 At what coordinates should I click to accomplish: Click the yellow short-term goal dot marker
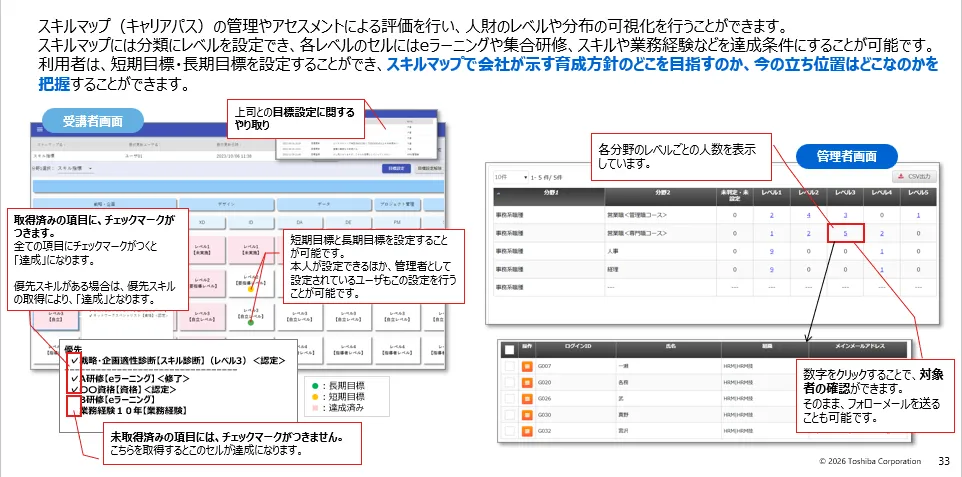(251, 289)
